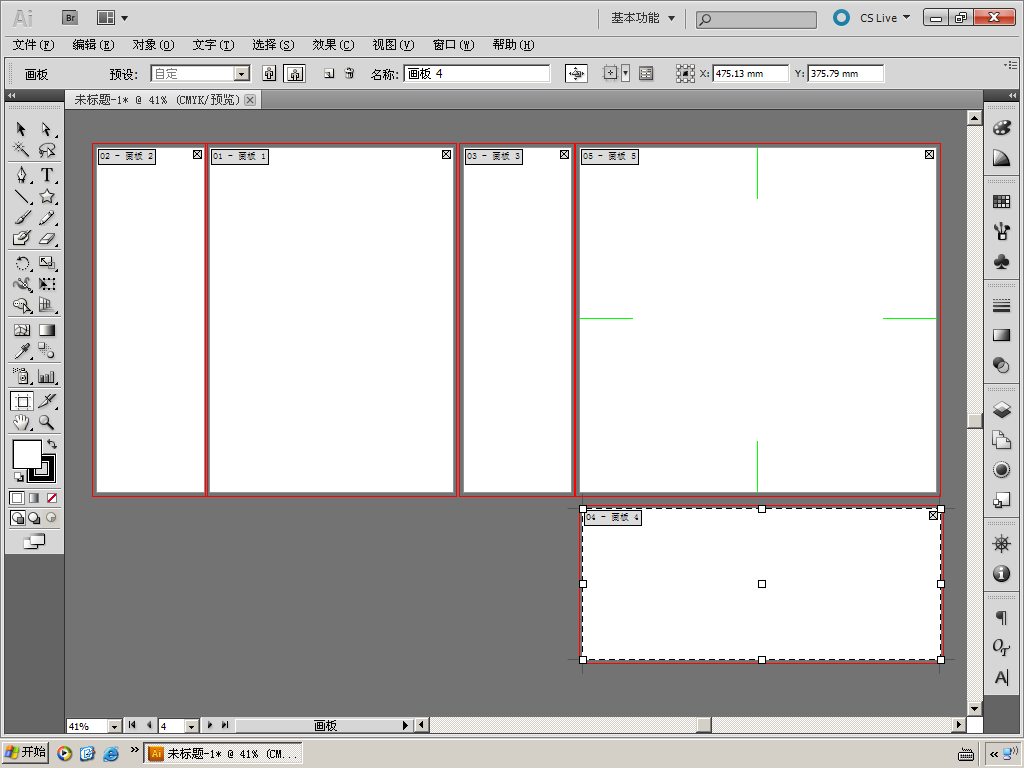Select the Pen tool
This screenshot has height=768, width=1024.
tap(21, 175)
